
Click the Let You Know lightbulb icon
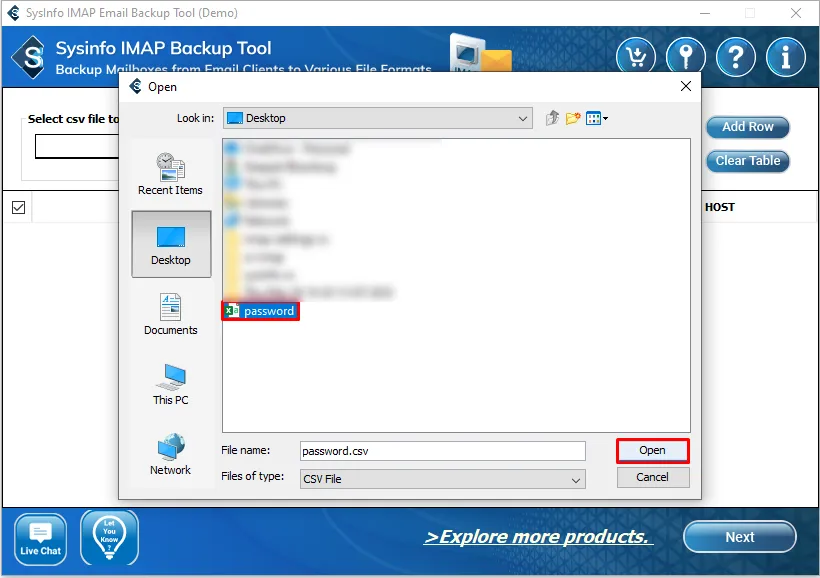click(x=109, y=538)
